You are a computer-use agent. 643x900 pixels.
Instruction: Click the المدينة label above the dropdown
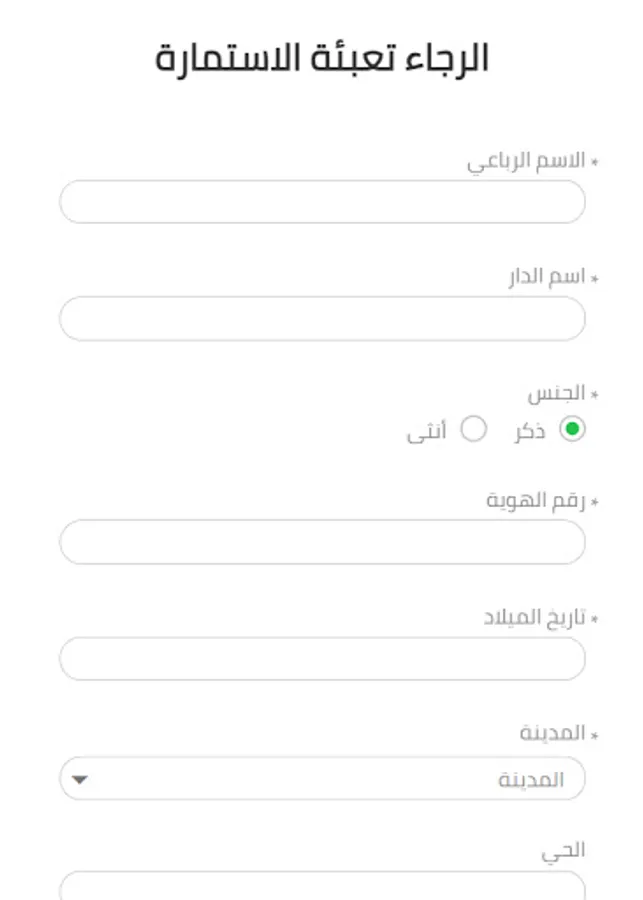click(x=552, y=733)
